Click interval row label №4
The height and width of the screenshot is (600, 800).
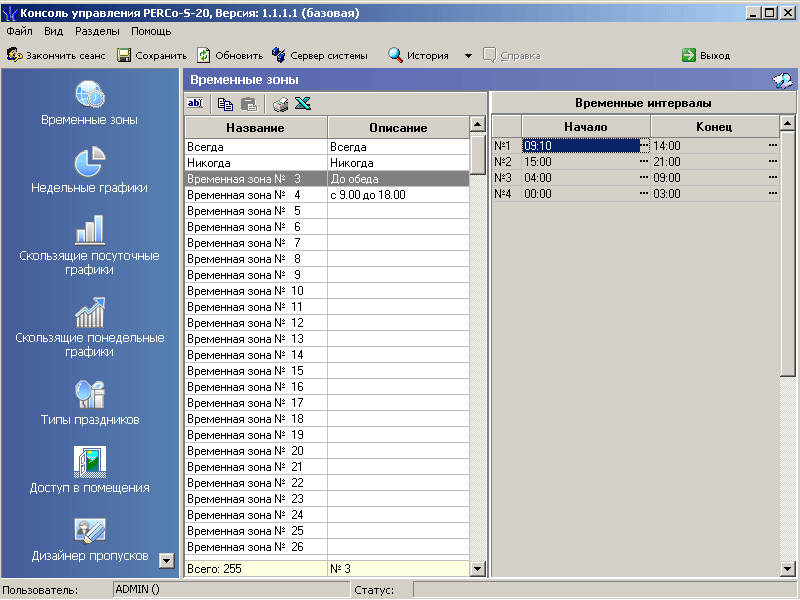click(507, 193)
